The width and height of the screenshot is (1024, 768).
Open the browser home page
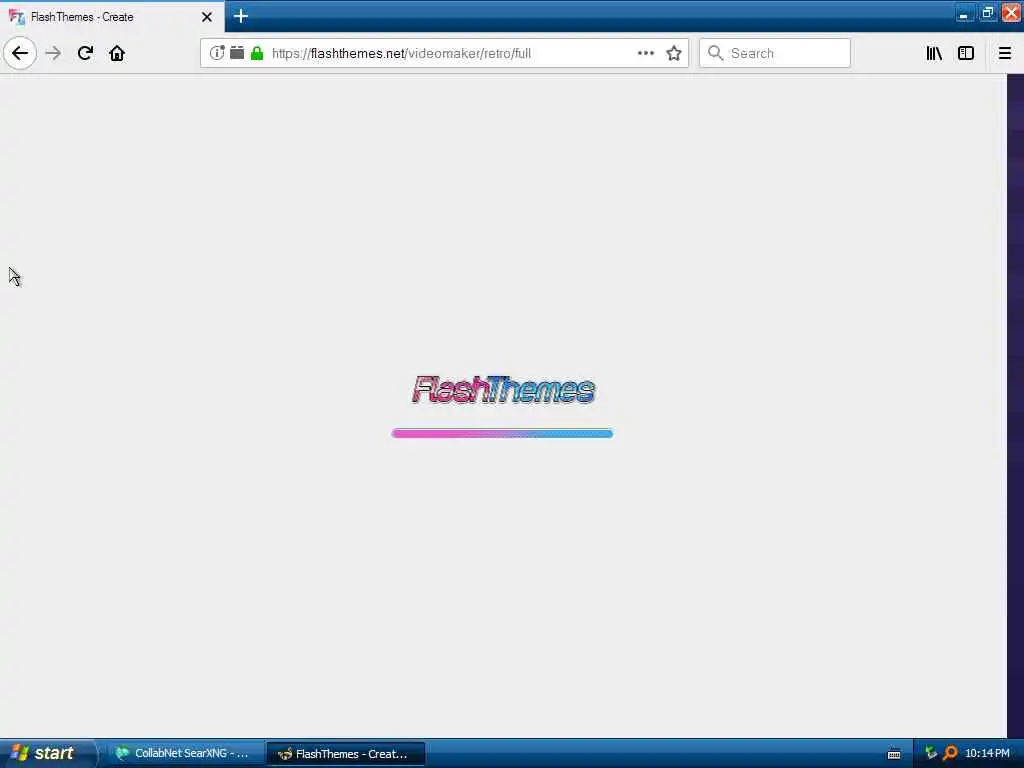coord(117,53)
